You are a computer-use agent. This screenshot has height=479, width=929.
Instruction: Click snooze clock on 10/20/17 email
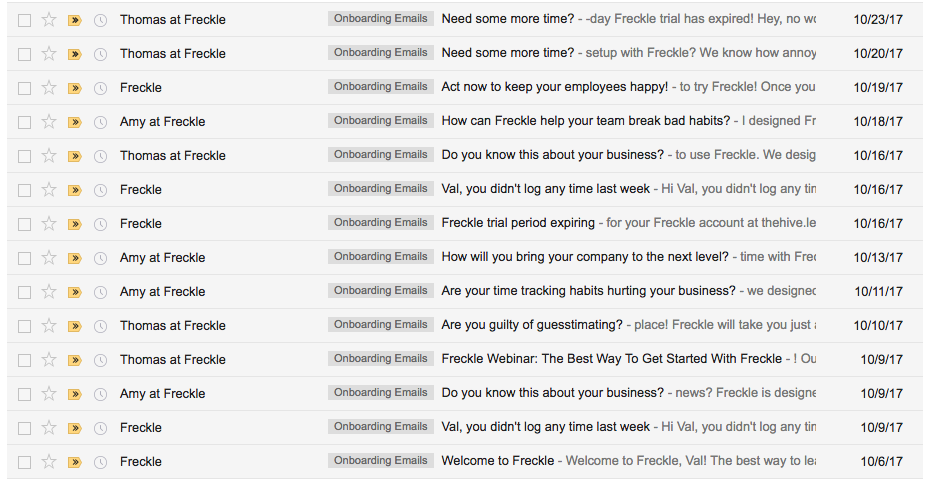point(101,54)
